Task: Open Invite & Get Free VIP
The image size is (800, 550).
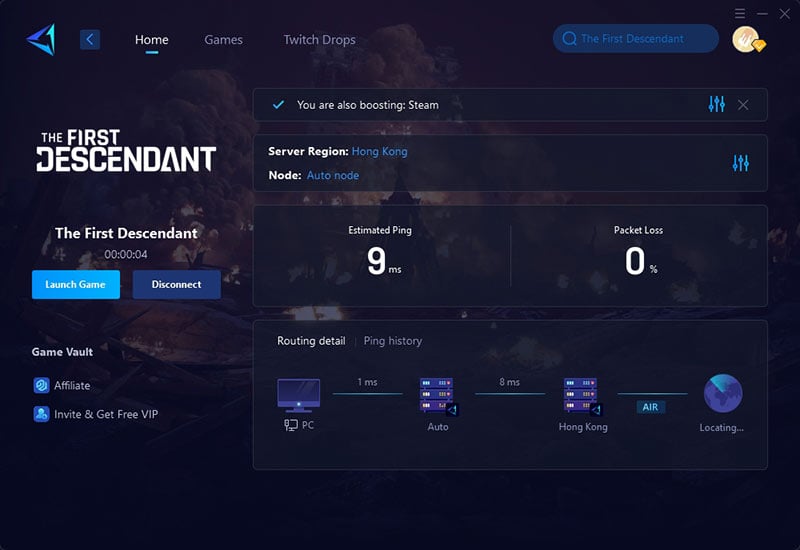Action: coord(106,414)
